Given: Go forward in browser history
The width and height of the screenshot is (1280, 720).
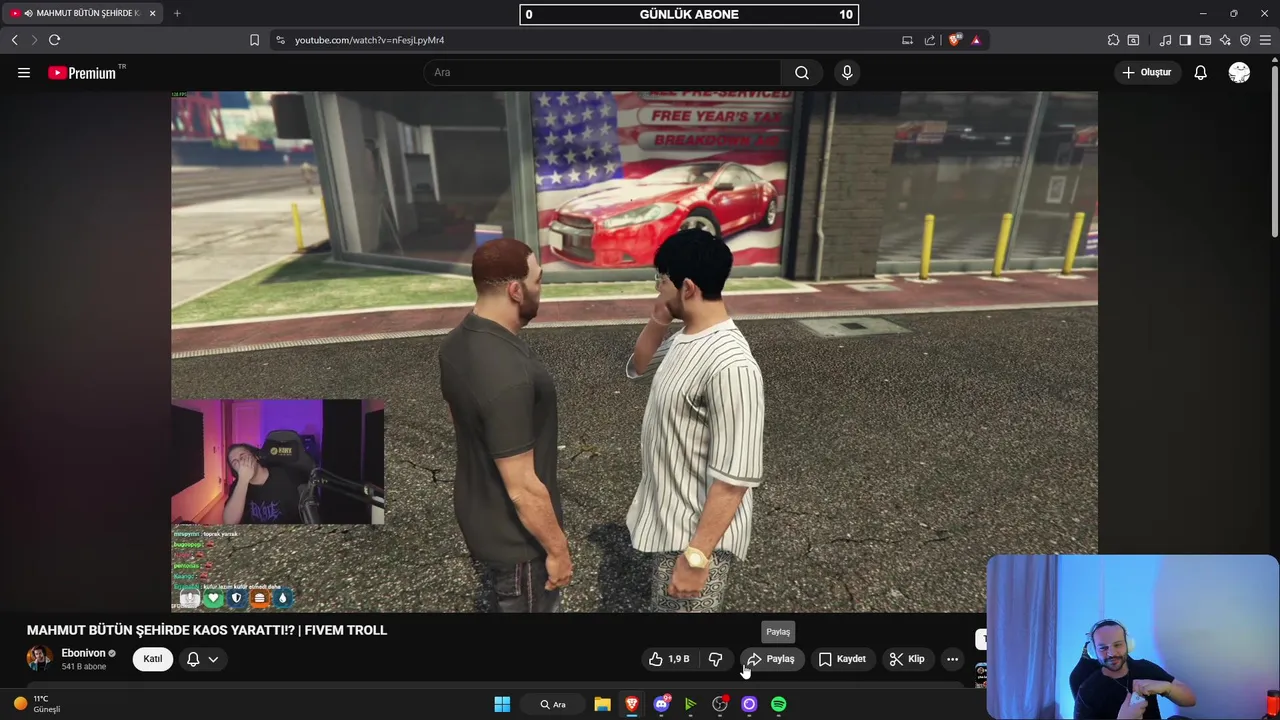Looking at the screenshot, I should [x=34, y=40].
